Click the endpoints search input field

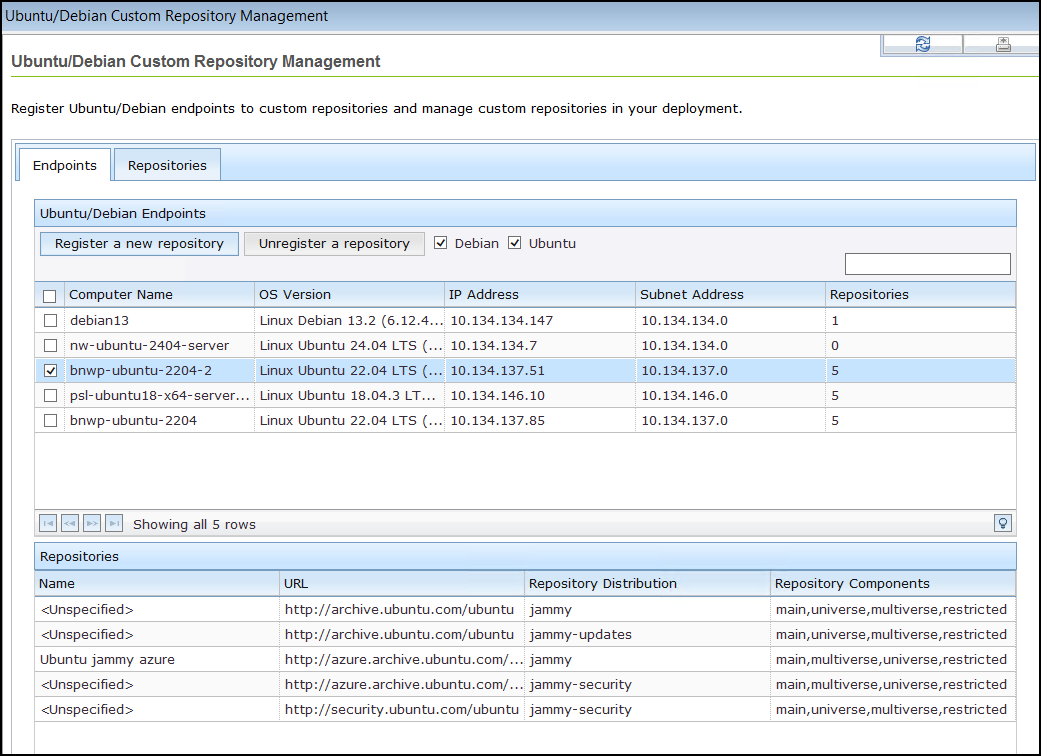coord(927,264)
